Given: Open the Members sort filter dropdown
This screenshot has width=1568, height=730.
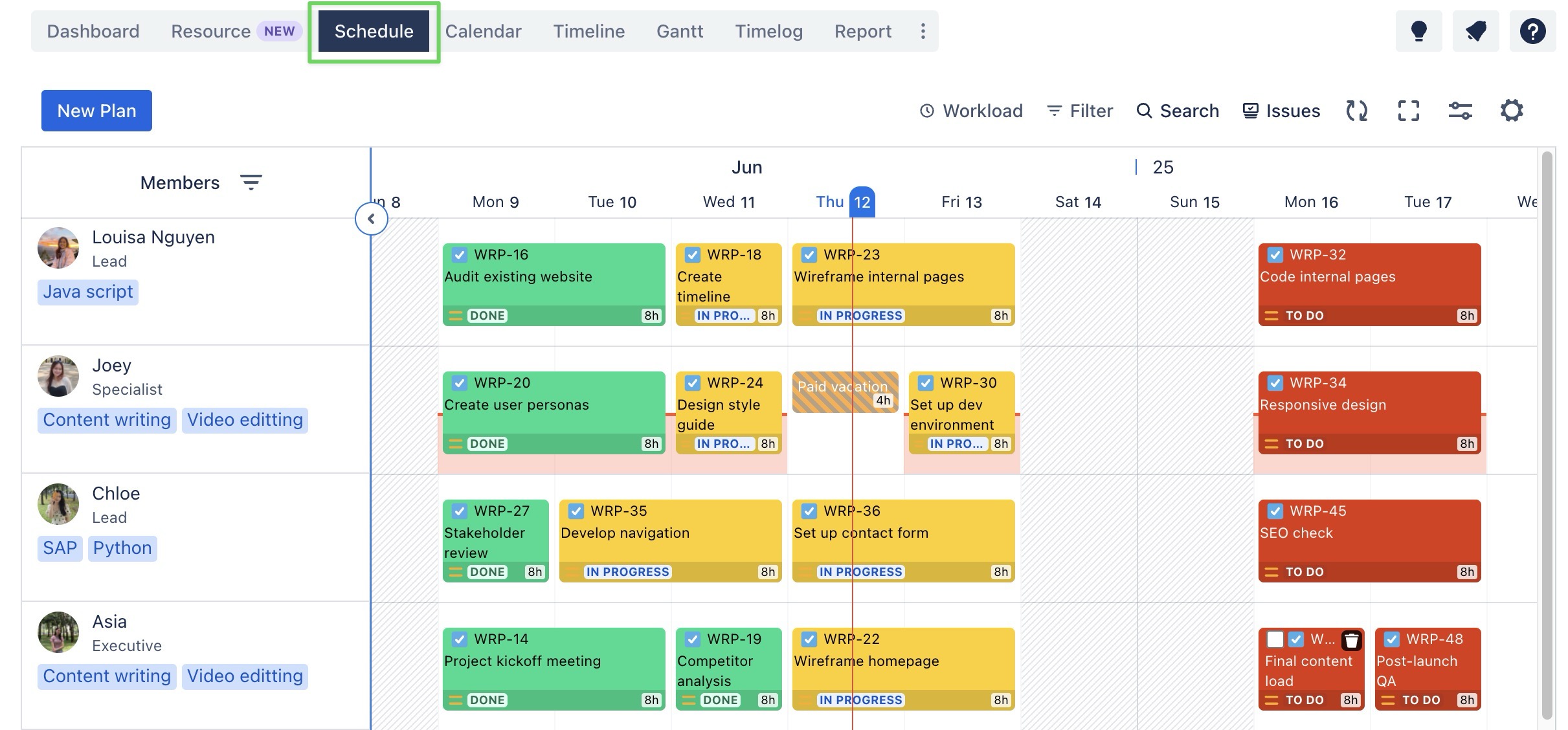Looking at the screenshot, I should click(251, 182).
